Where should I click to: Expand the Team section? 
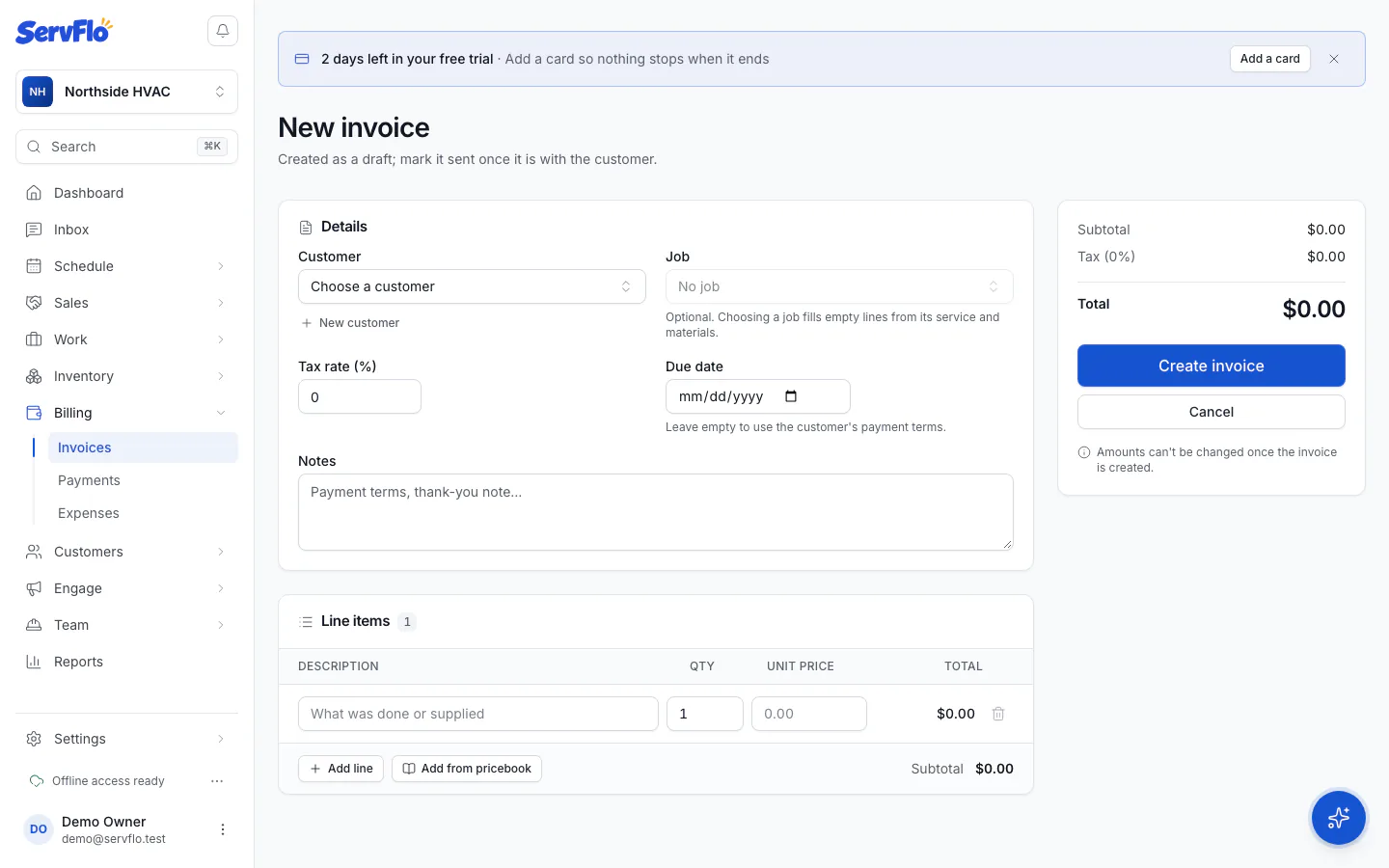click(127, 625)
